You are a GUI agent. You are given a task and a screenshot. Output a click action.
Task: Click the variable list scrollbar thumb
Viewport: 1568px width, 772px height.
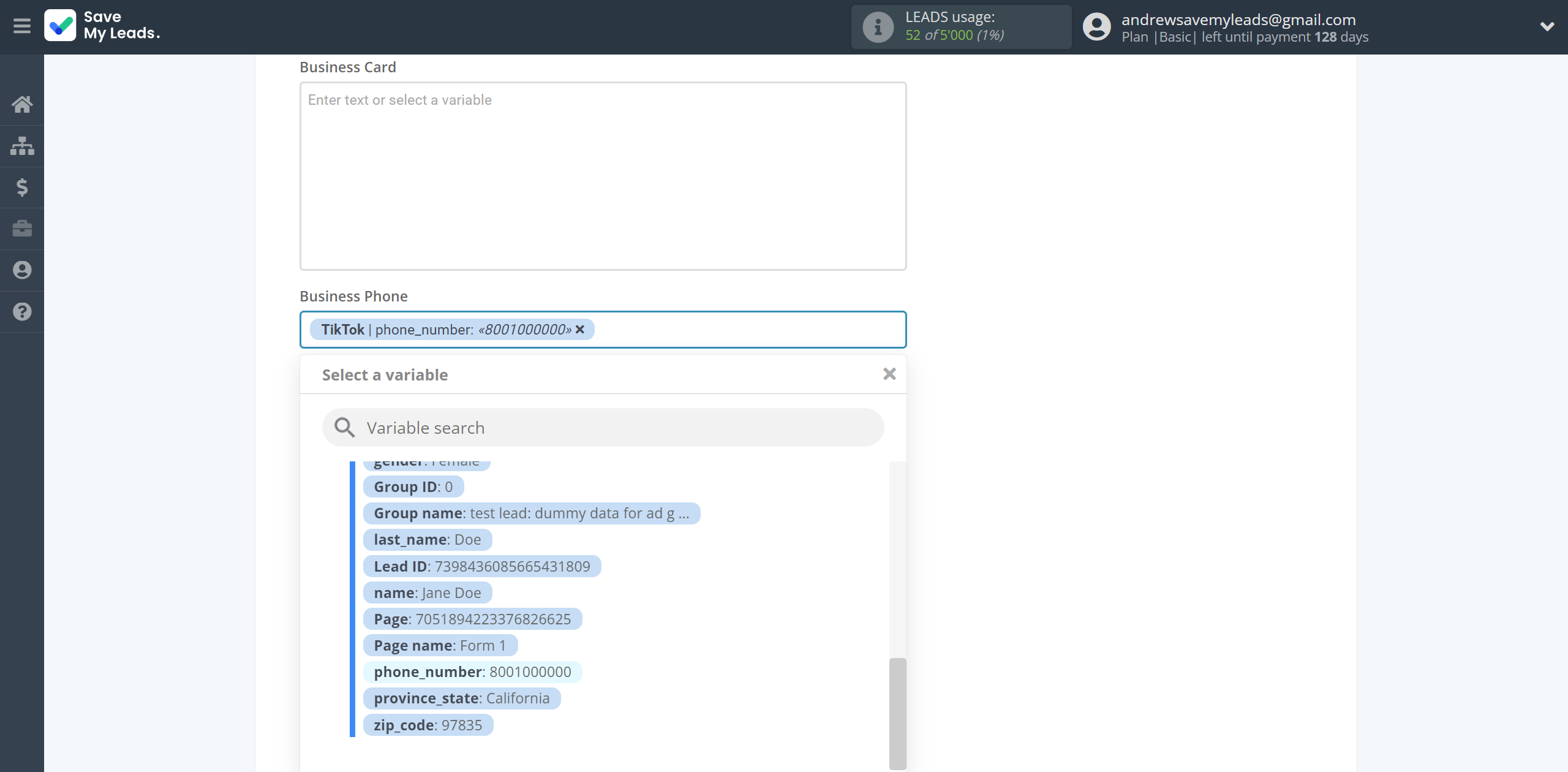(897, 713)
